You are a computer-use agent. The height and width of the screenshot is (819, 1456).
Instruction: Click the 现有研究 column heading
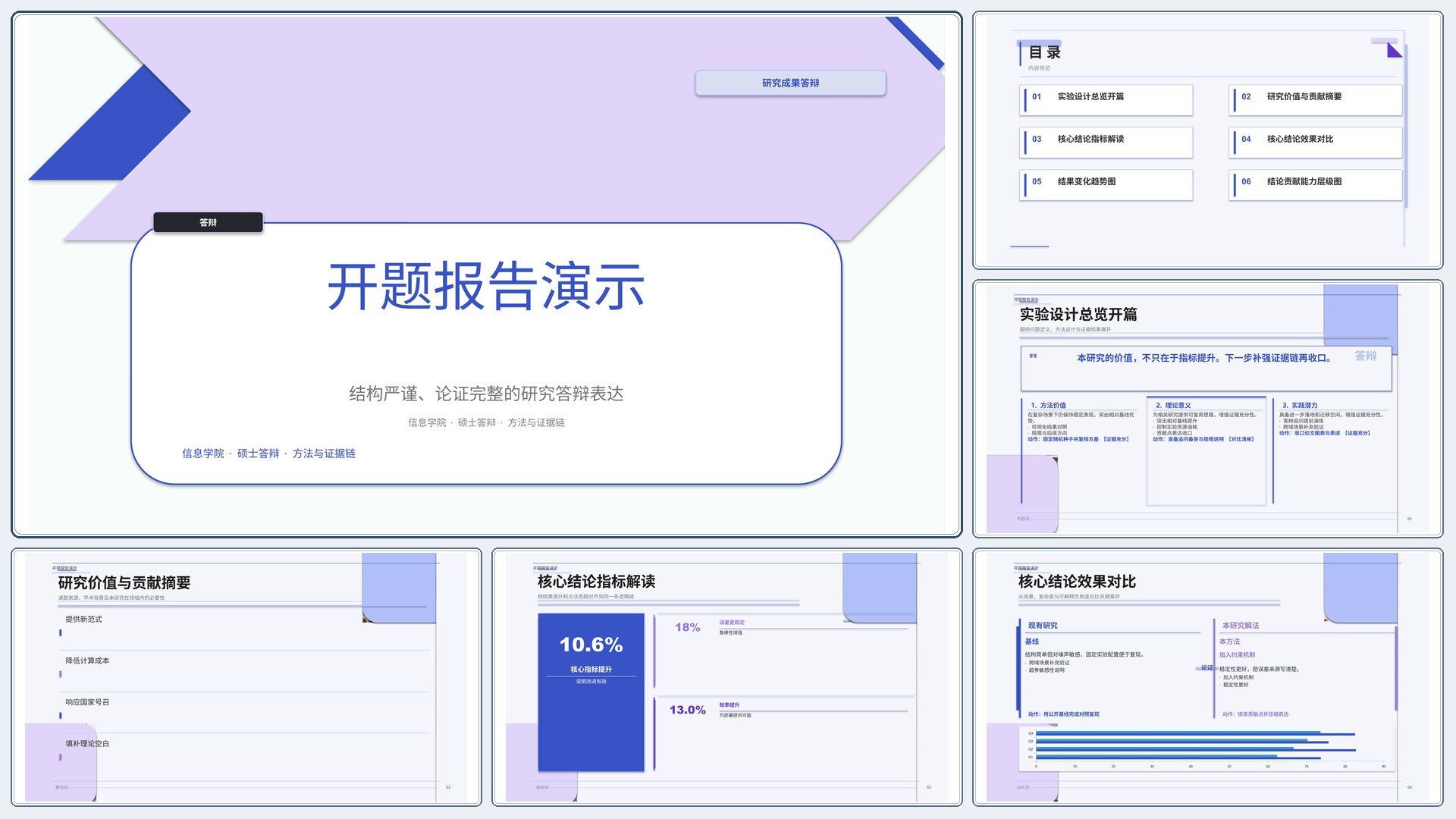[1043, 626]
